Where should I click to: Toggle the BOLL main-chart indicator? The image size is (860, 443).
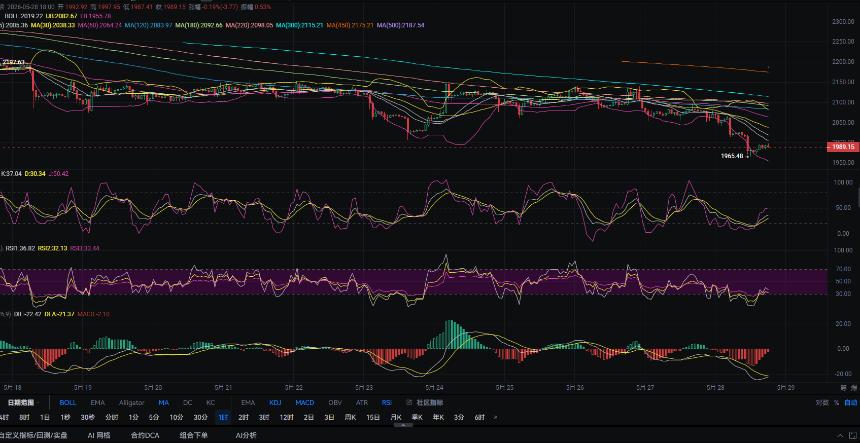click(68, 402)
